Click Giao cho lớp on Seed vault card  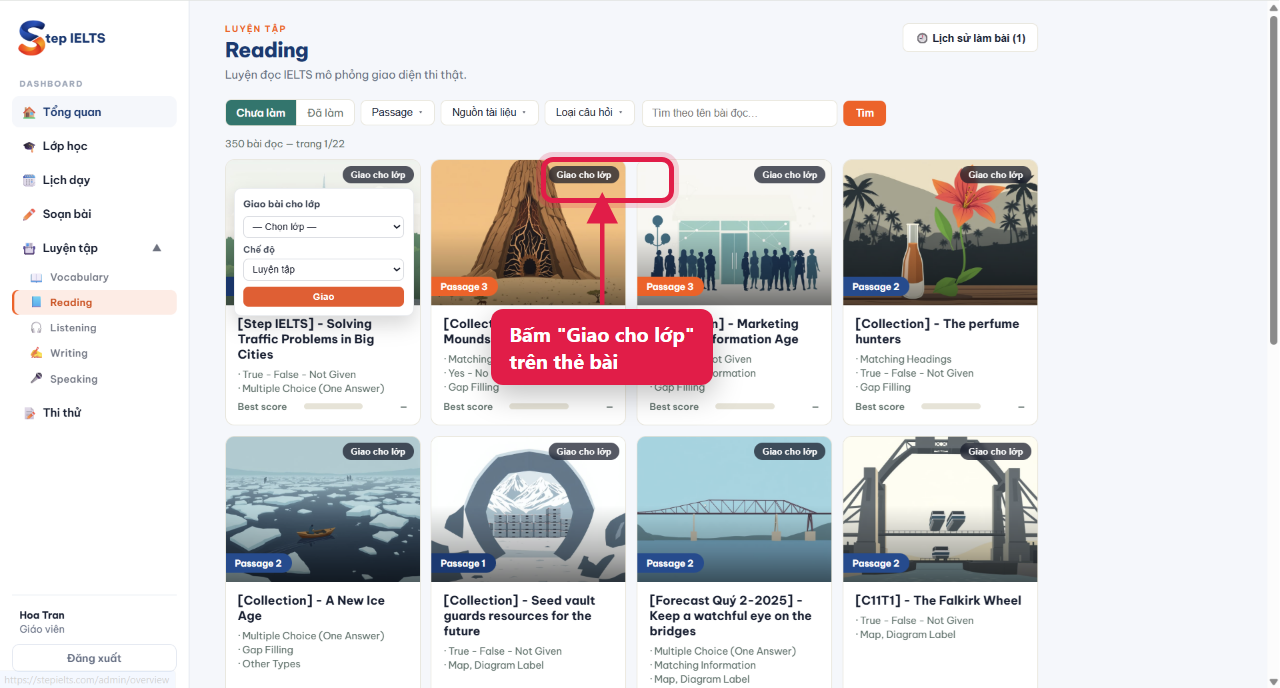(x=584, y=452)
